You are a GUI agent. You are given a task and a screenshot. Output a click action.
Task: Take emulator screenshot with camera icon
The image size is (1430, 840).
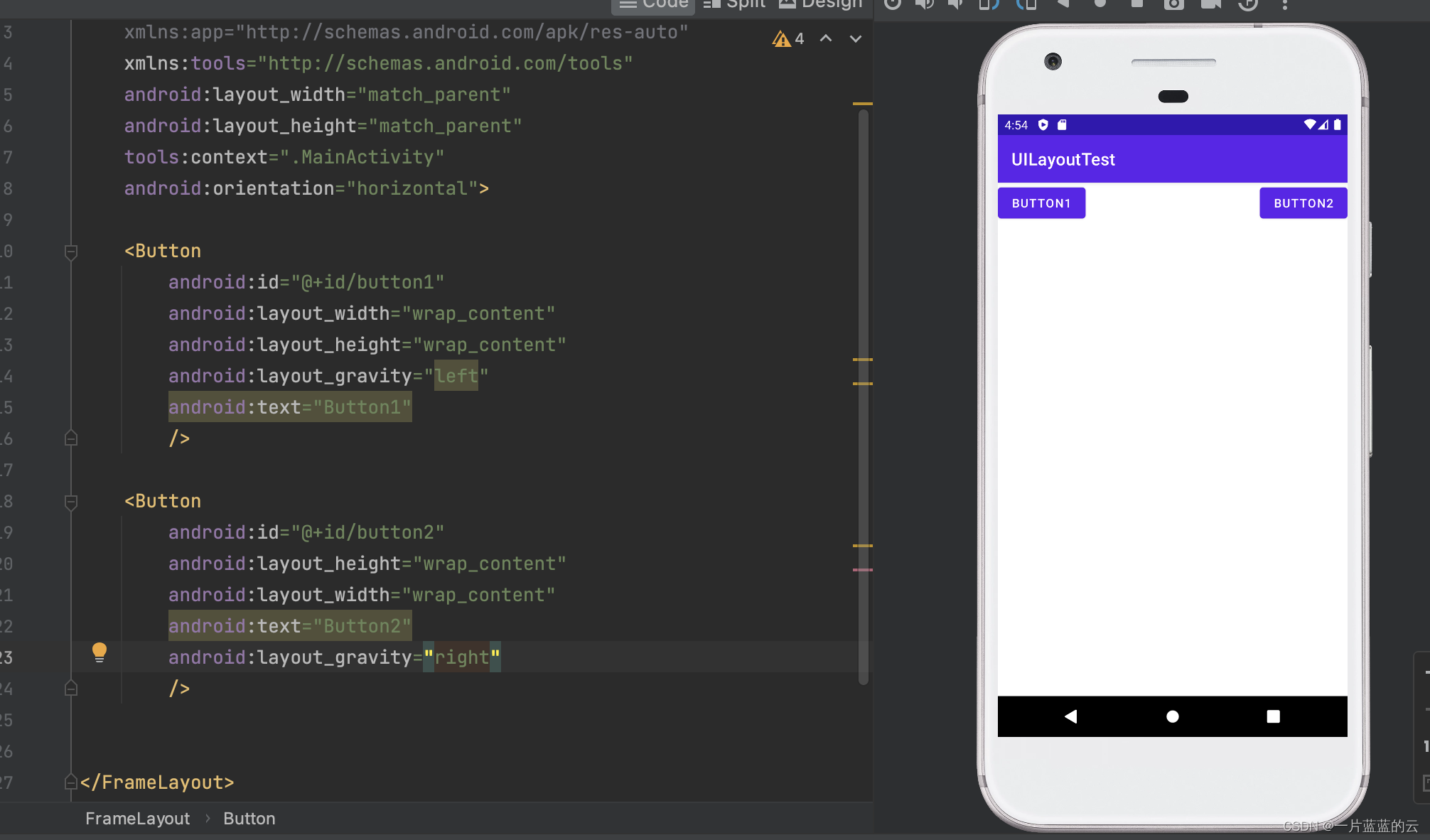click(x=1173, y=4)
